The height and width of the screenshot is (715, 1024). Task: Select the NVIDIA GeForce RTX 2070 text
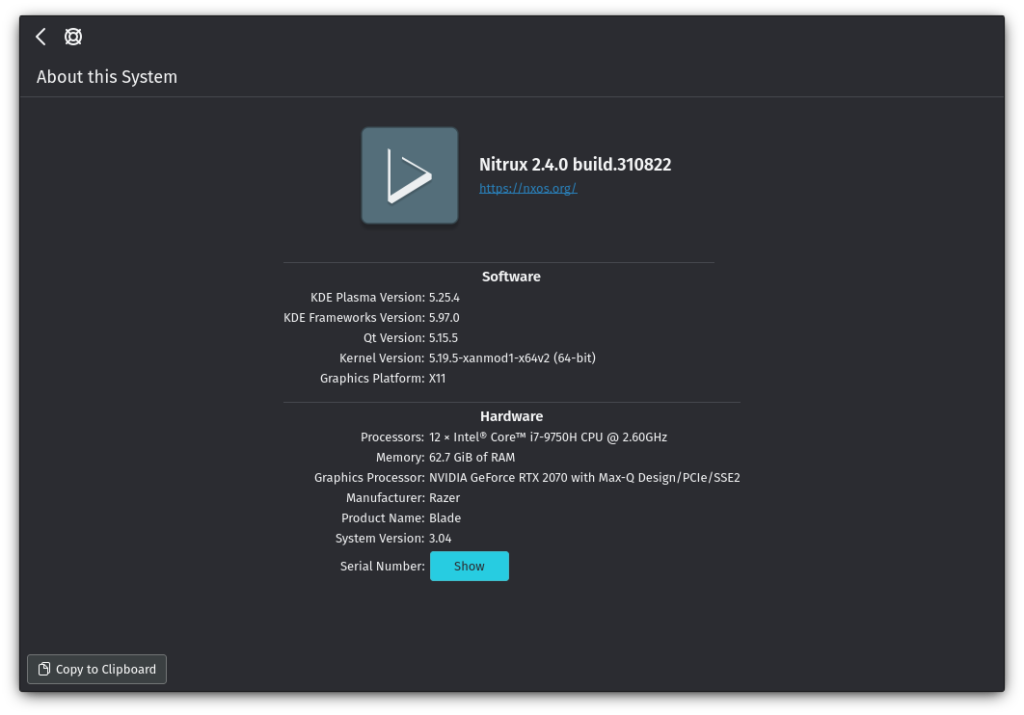point(584,478)
